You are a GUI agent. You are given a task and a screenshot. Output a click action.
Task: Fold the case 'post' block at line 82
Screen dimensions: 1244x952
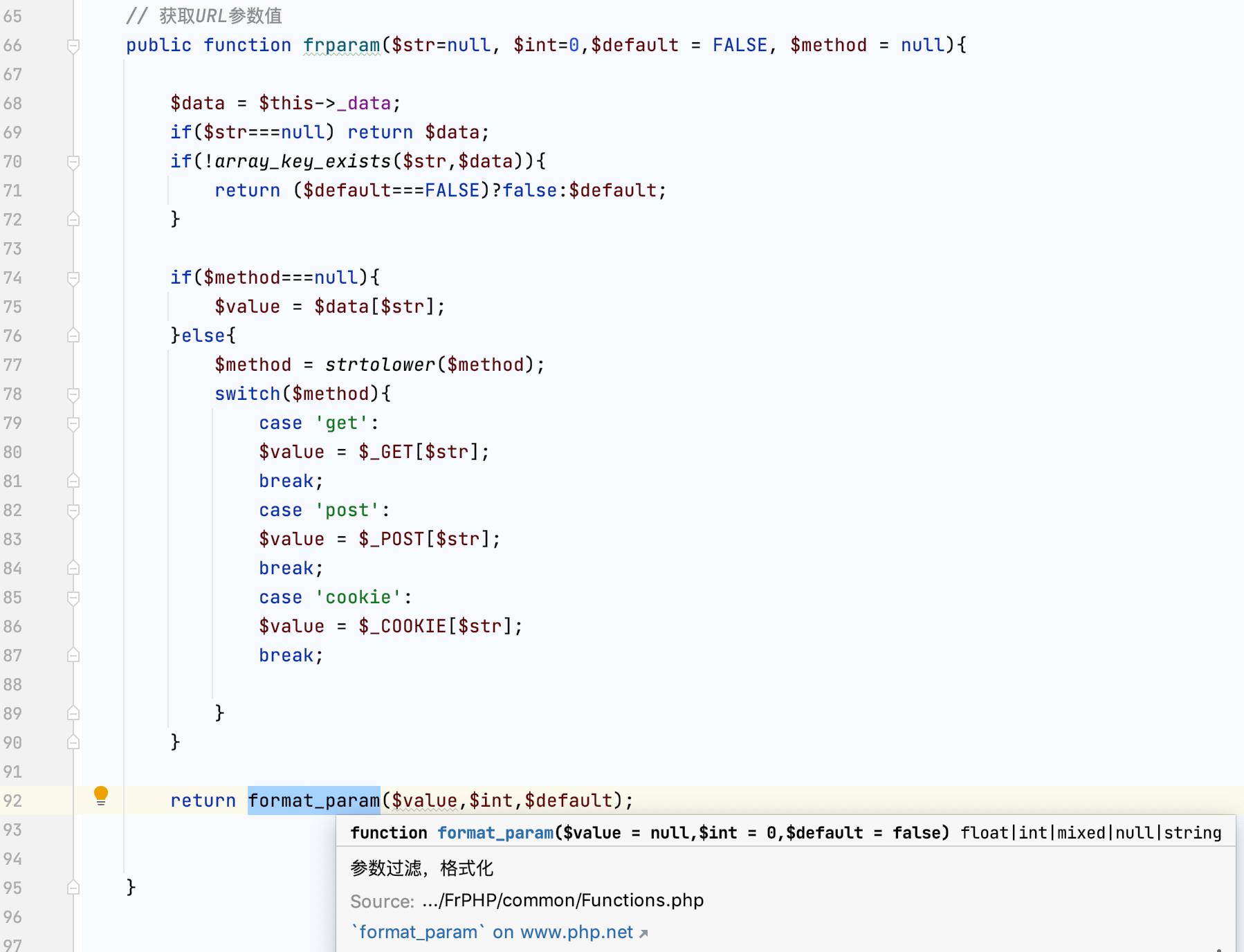pos(73,511)
